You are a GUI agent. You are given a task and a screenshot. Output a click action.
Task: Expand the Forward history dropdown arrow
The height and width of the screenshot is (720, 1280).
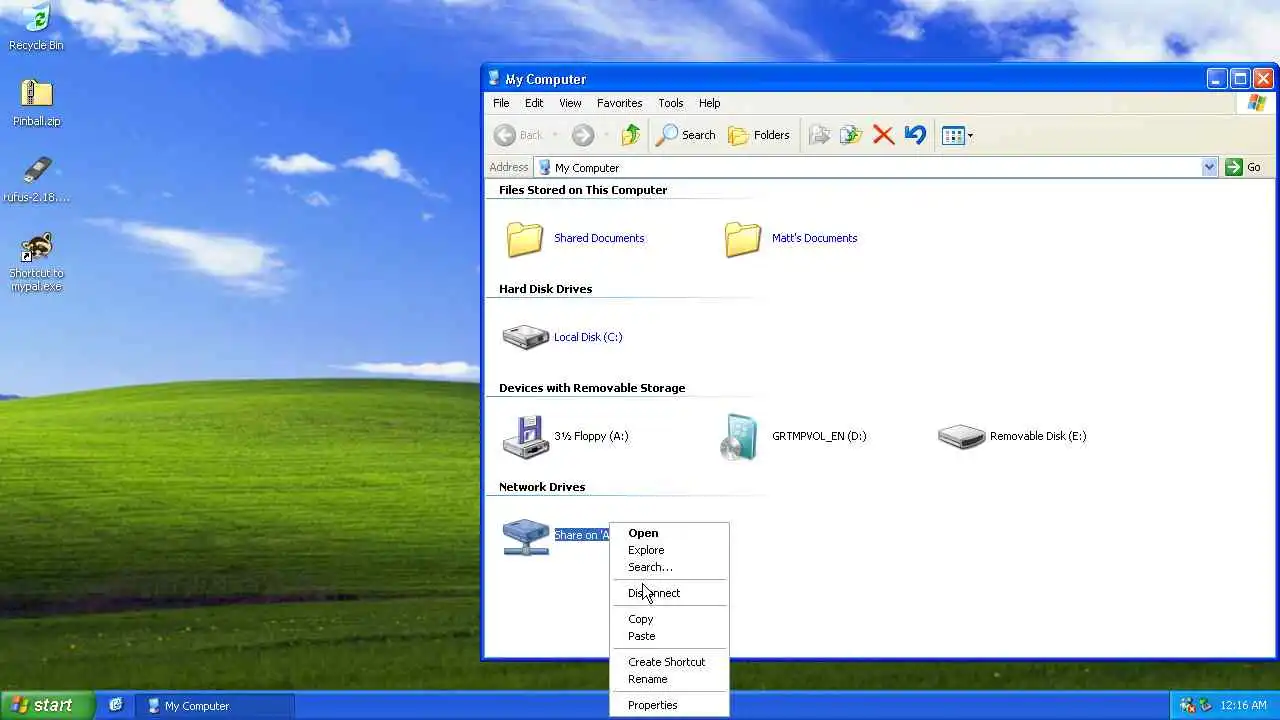click(605, 135)
